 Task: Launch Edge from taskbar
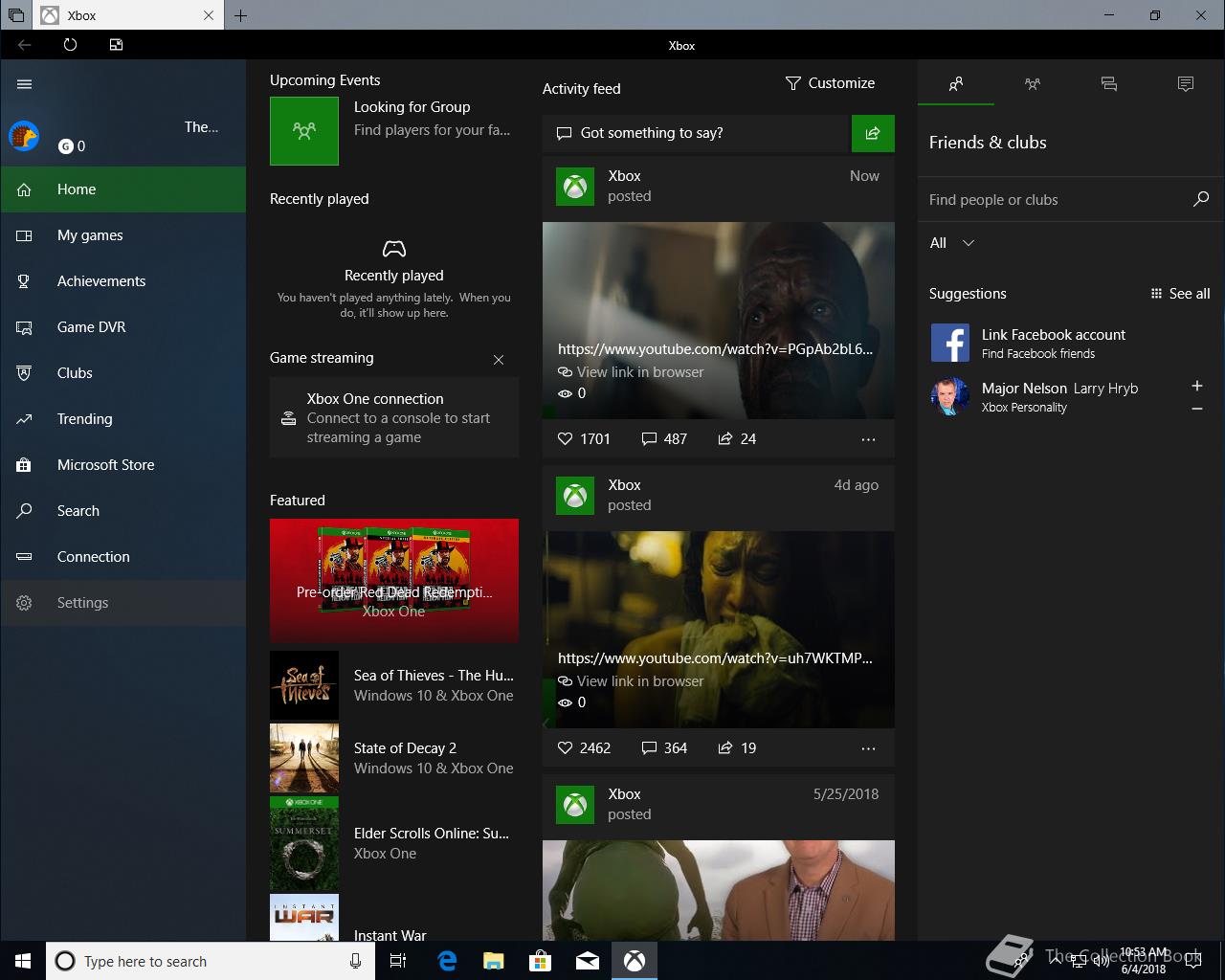coord(447,961)
